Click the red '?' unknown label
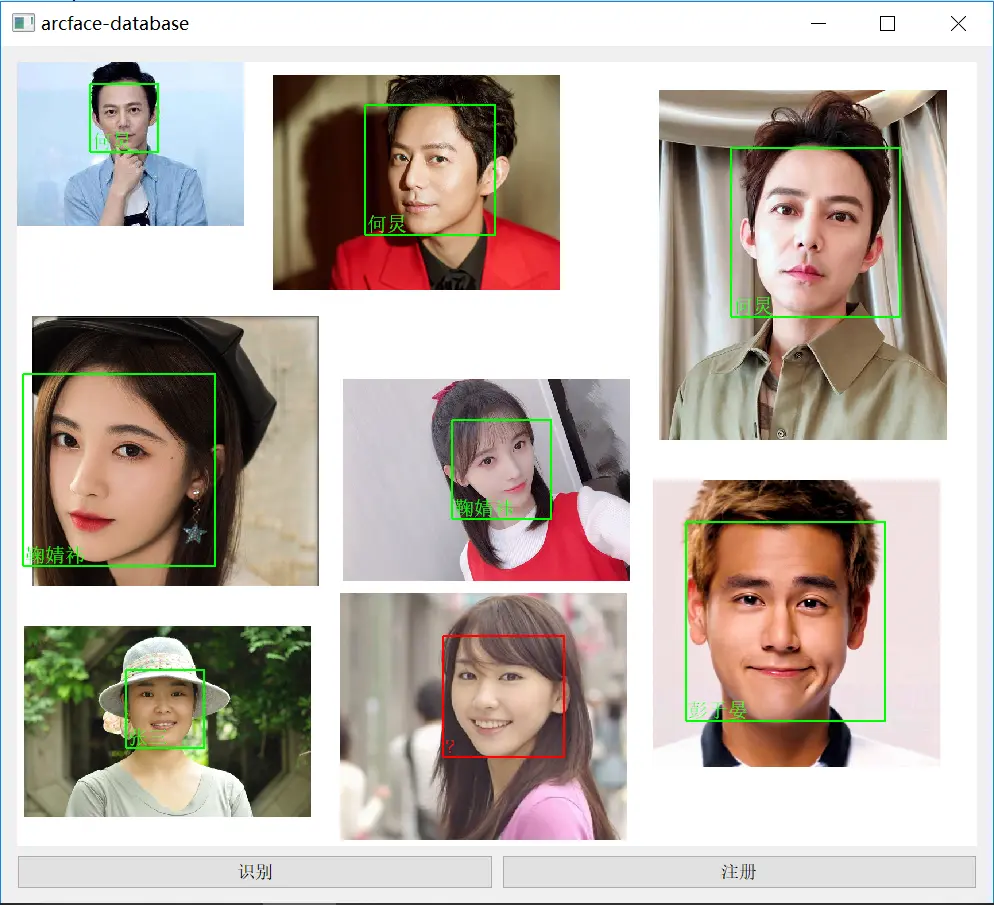This screenshot has width=994, height=905. click(x=449, y=747)
